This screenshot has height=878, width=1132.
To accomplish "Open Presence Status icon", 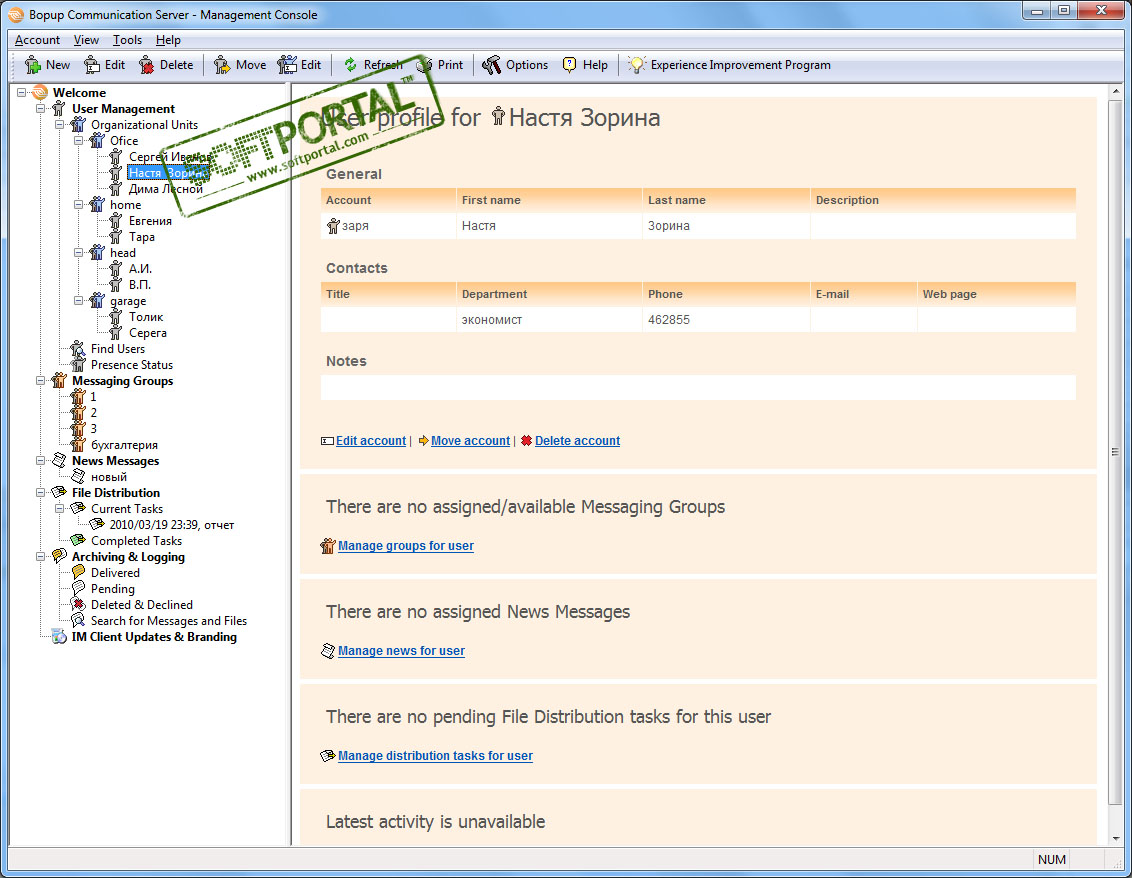I will click(x=78, y=365).
